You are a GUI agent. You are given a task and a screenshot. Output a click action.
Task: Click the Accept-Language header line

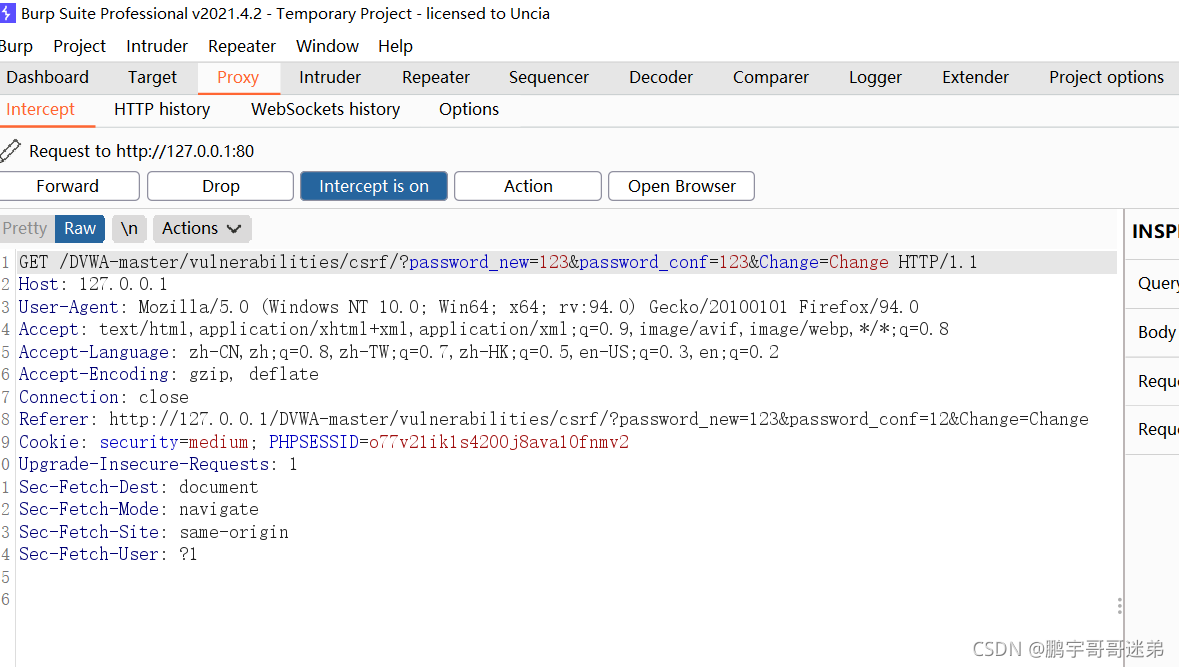pos(399,352)
